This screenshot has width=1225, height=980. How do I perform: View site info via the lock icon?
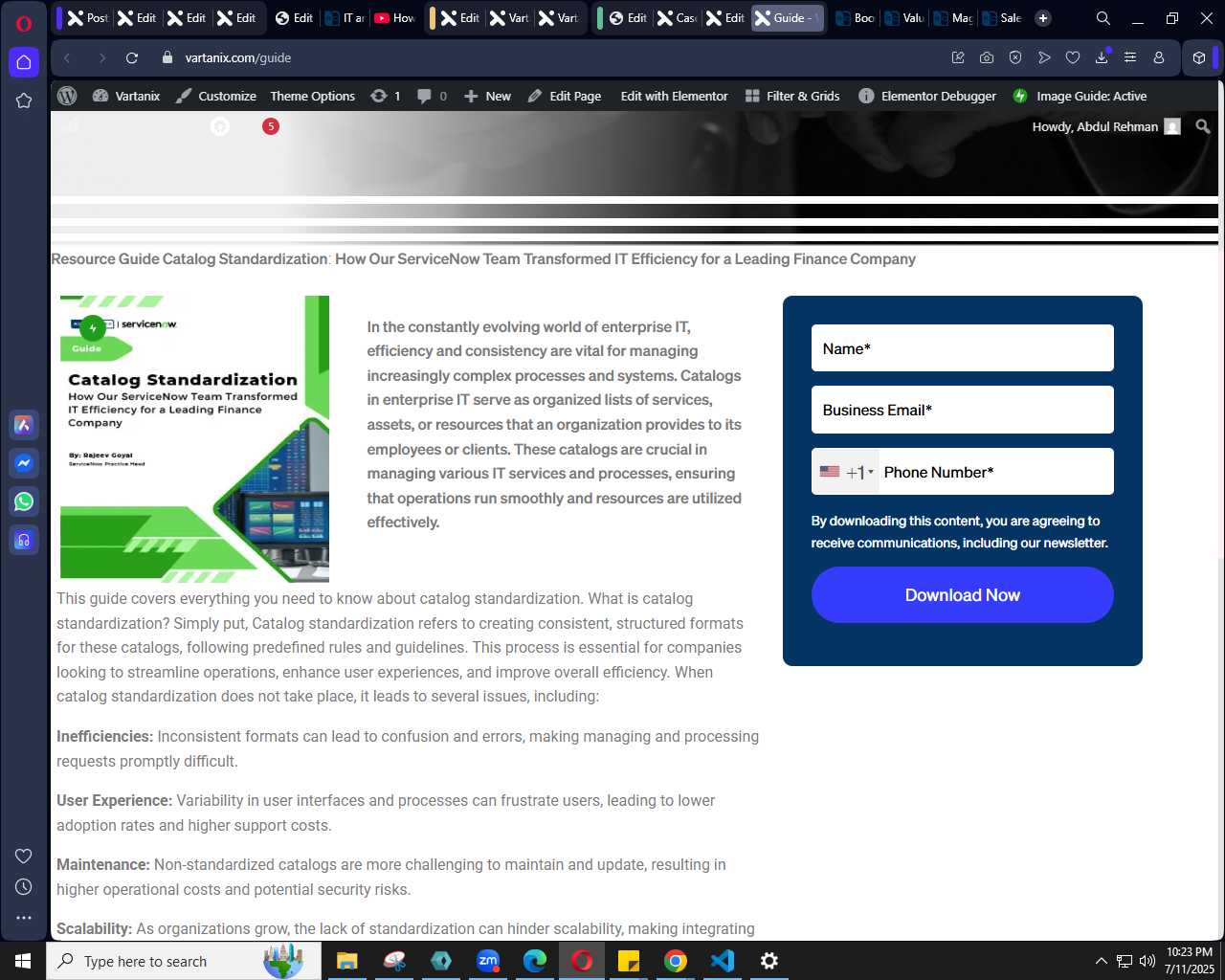coord(167,57)
